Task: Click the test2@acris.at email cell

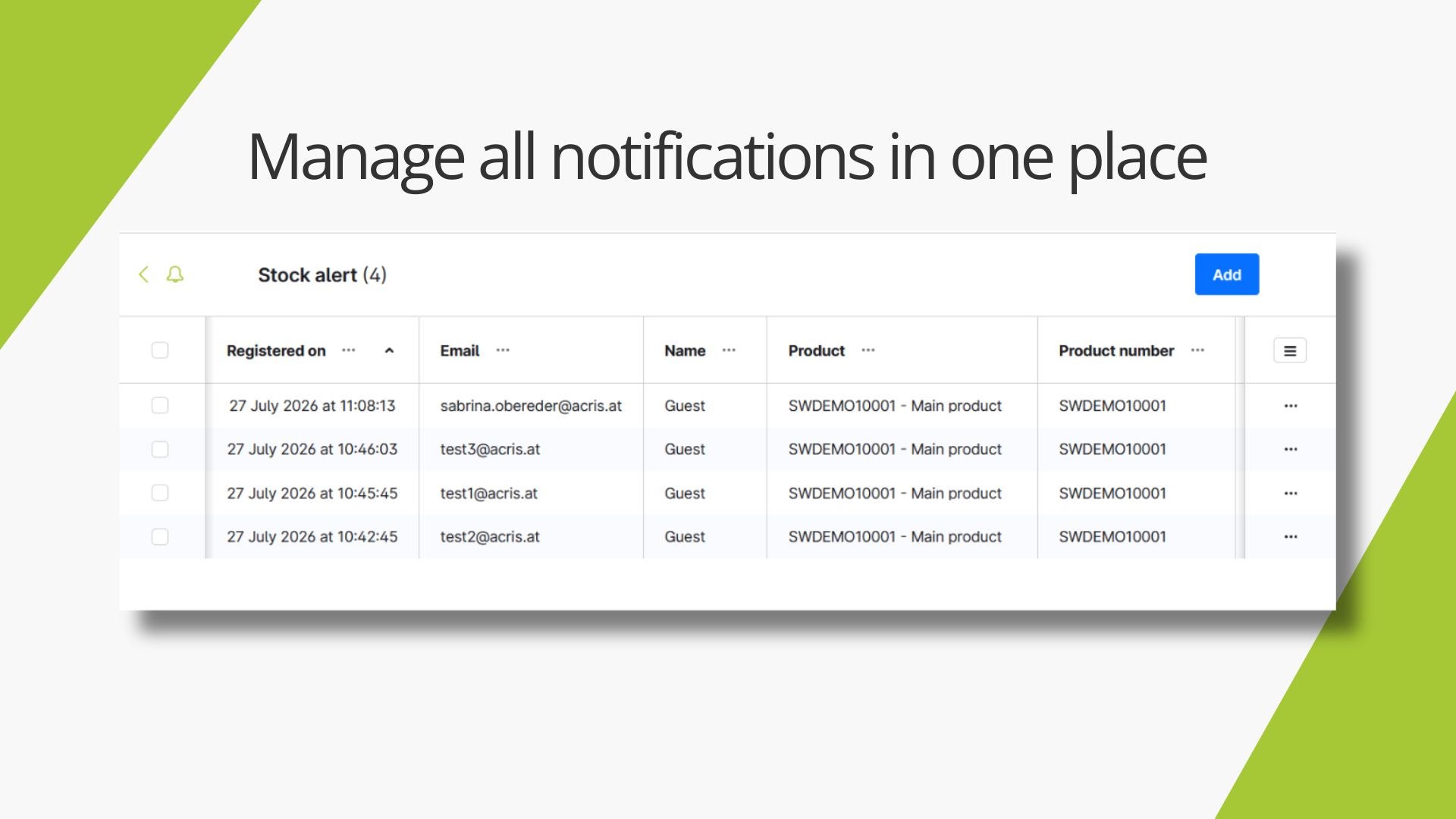Action: pyautogui.click(x=490, y=537)
